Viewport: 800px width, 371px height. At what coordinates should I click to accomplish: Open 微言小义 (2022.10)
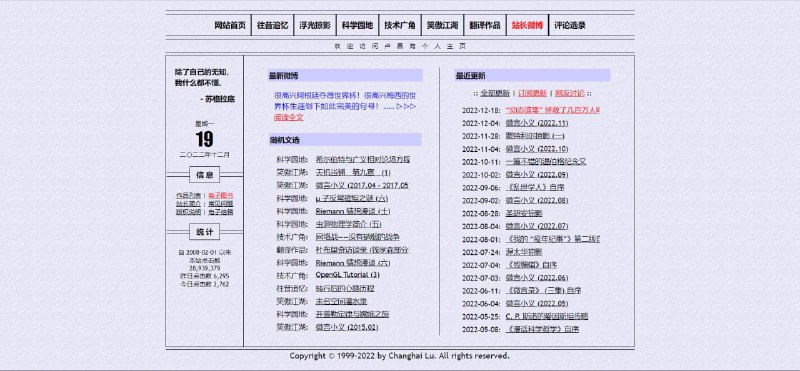[x=537, y=149]
